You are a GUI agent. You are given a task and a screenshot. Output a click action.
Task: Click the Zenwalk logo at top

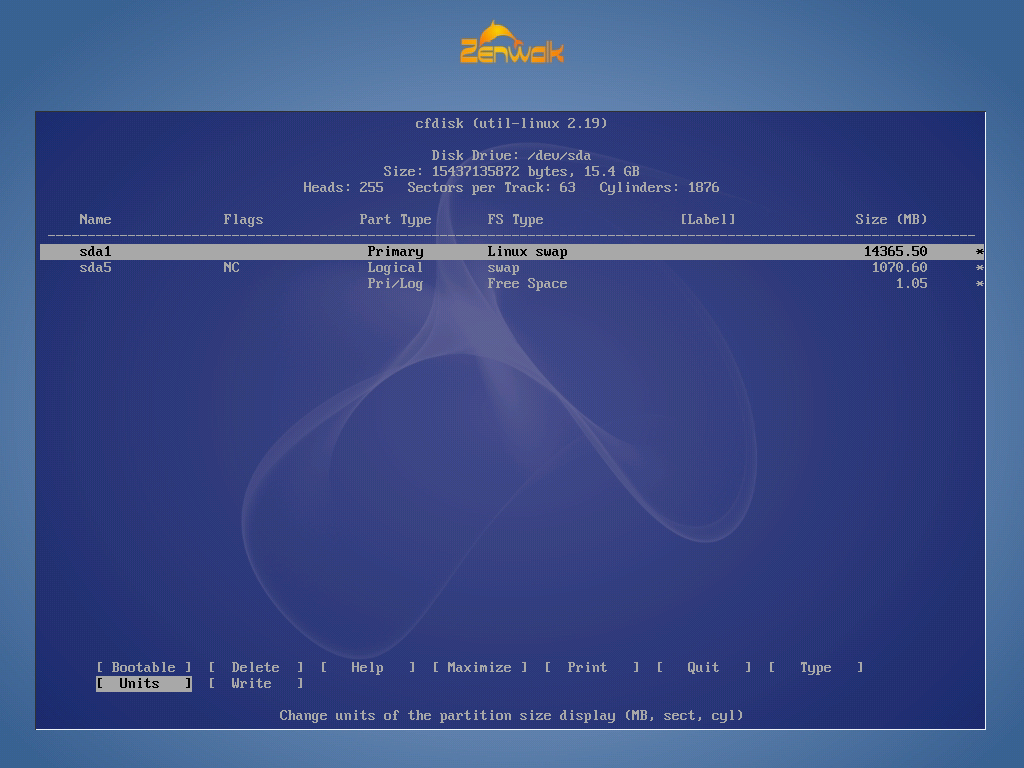pyautogui.click(x=511, y=44)
